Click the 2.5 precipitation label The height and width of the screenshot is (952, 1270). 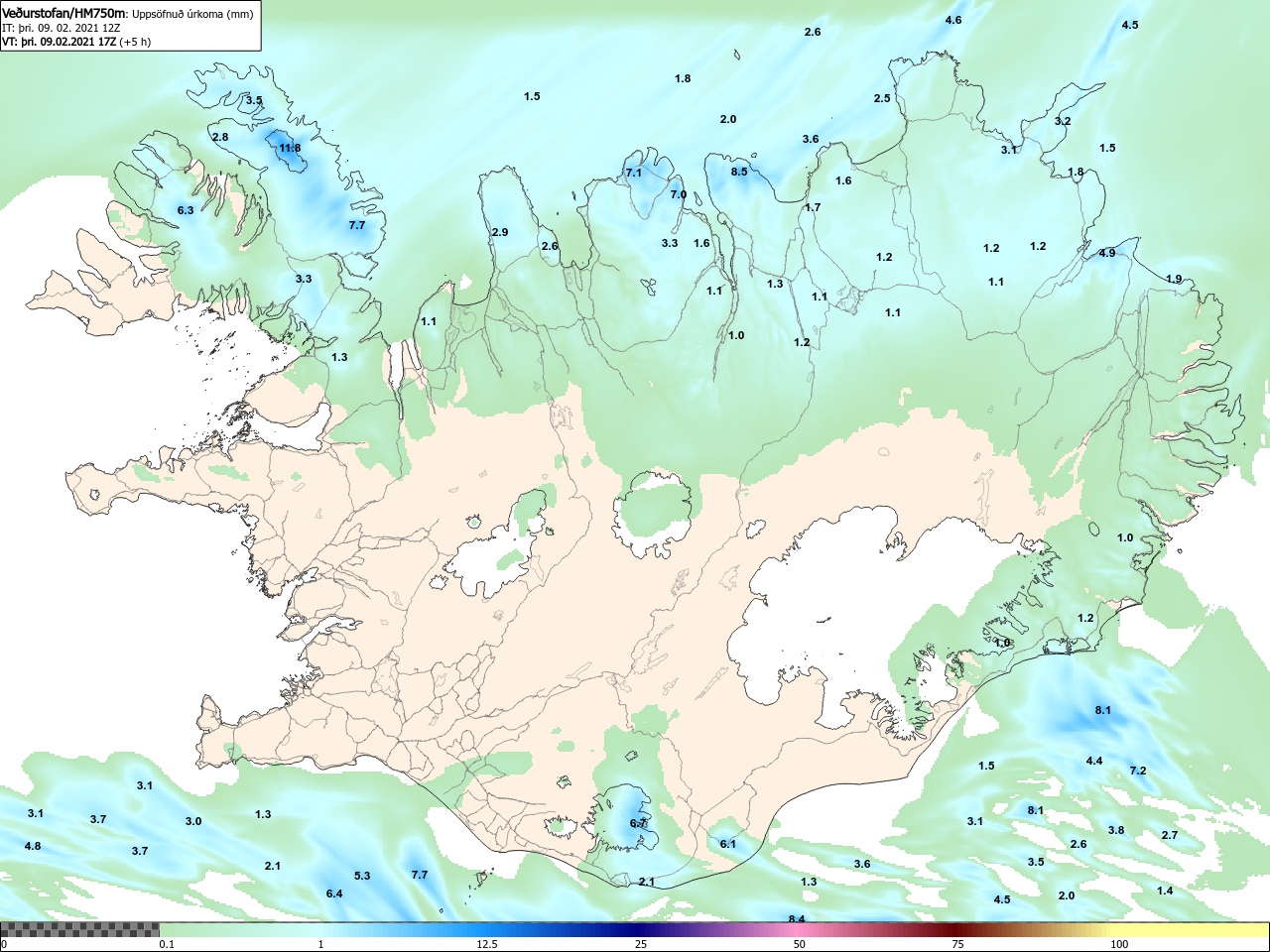coord(882,98)
